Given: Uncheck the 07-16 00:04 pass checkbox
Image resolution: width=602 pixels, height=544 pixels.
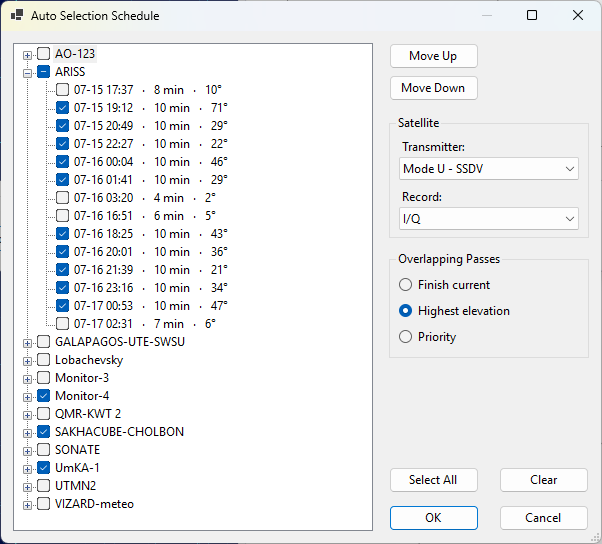Looking at the screenshot, I should (x=63, y=162).
